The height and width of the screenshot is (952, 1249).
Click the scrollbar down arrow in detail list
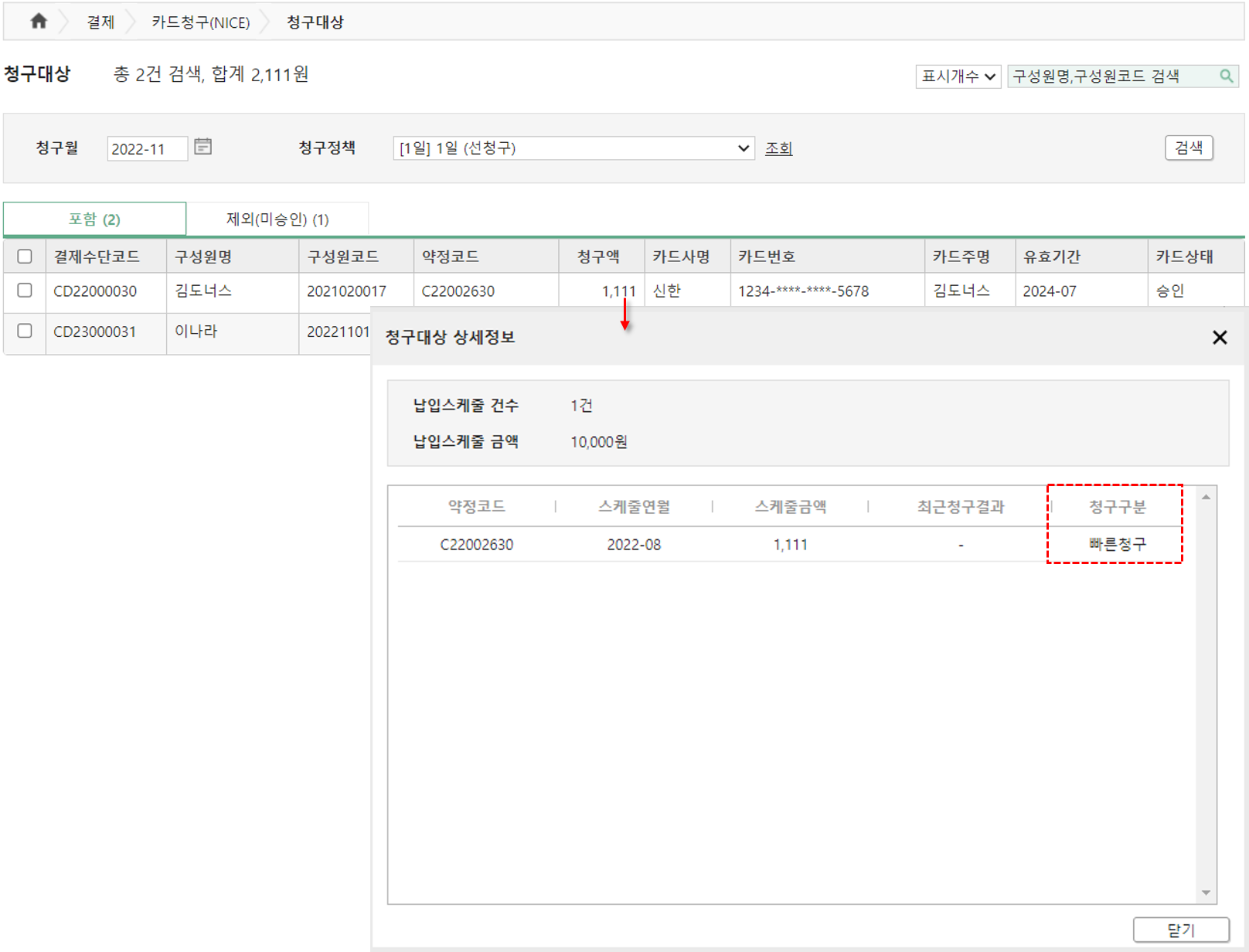click(1206, 892)
